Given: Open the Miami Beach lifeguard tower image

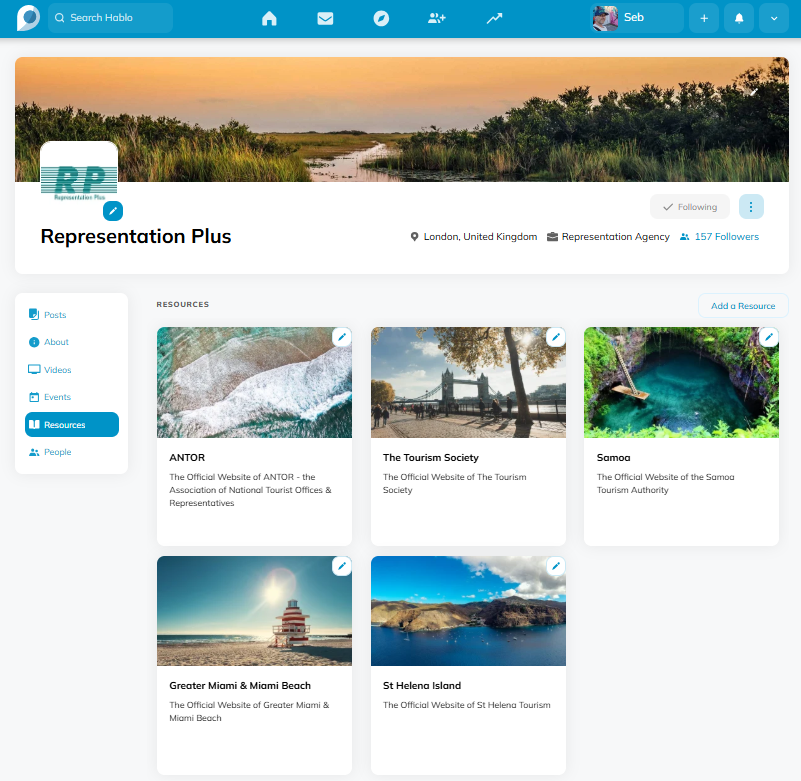Looking at the screenshot, I should pyautogui.click(x=254, y=611).
